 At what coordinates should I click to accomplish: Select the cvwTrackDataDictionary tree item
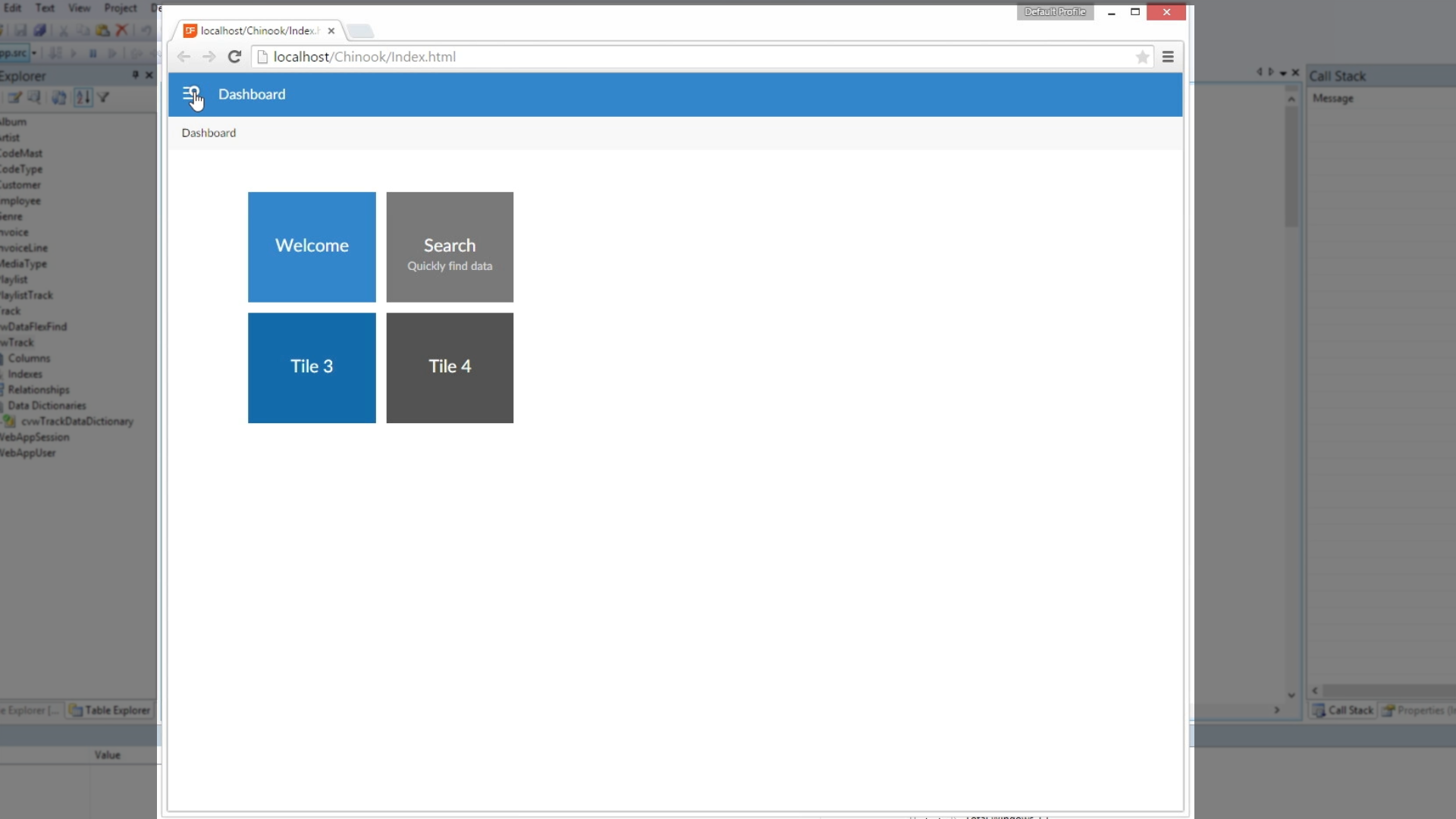(77, 422)
